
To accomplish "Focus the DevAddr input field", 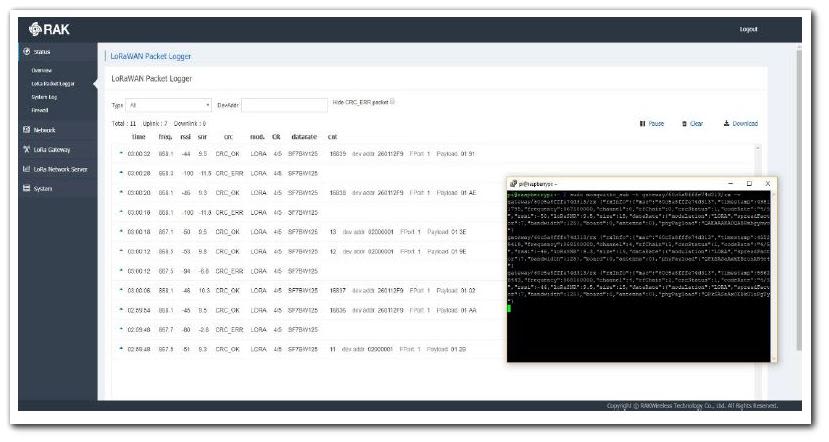I will click(284, 105).
